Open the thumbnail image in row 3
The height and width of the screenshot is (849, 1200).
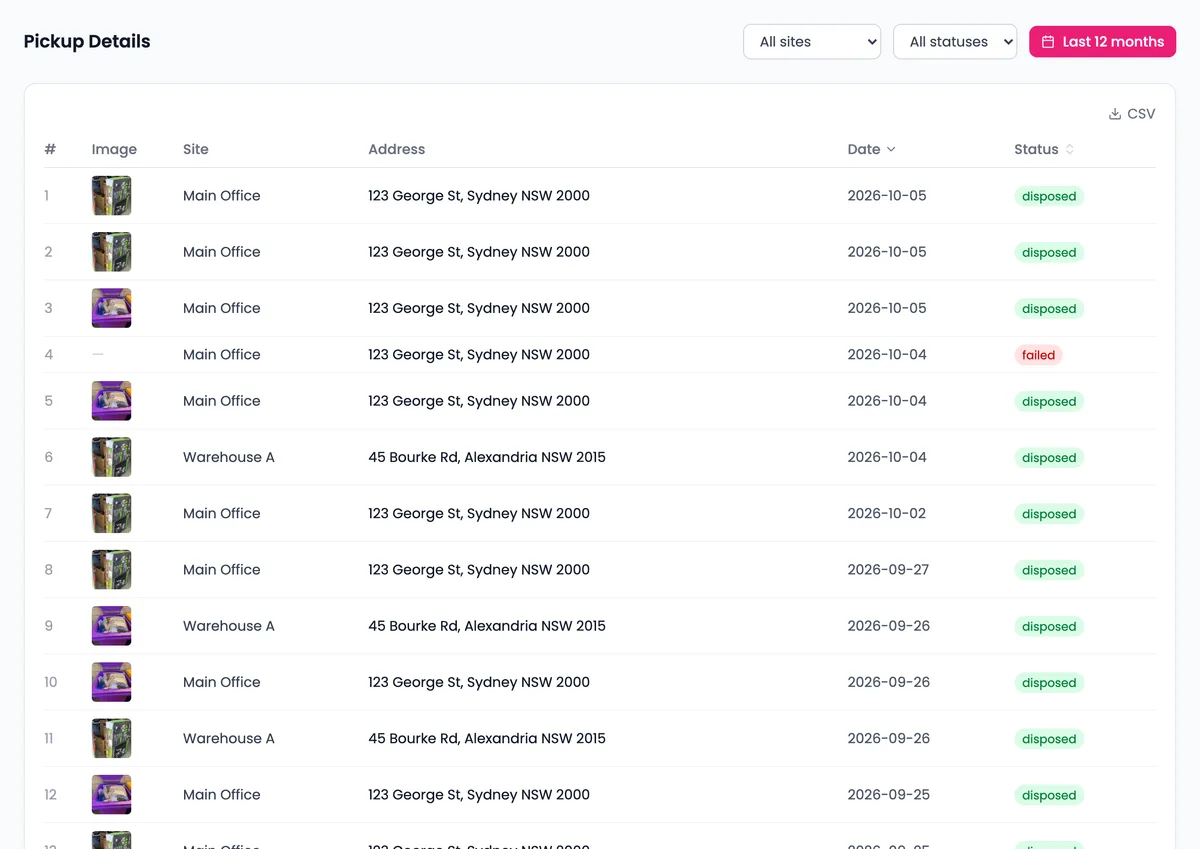tap(111, 308)
